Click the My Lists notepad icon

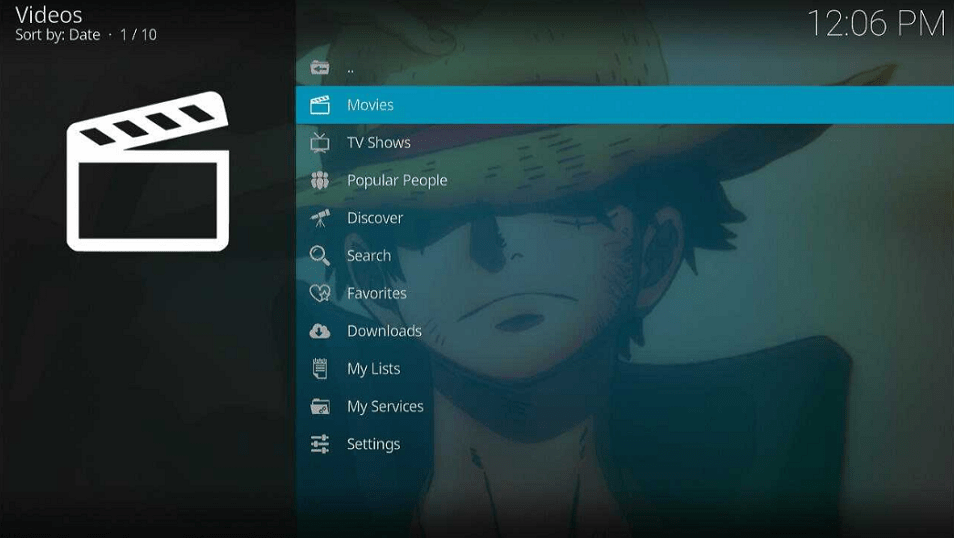click(x=319, y=369)
